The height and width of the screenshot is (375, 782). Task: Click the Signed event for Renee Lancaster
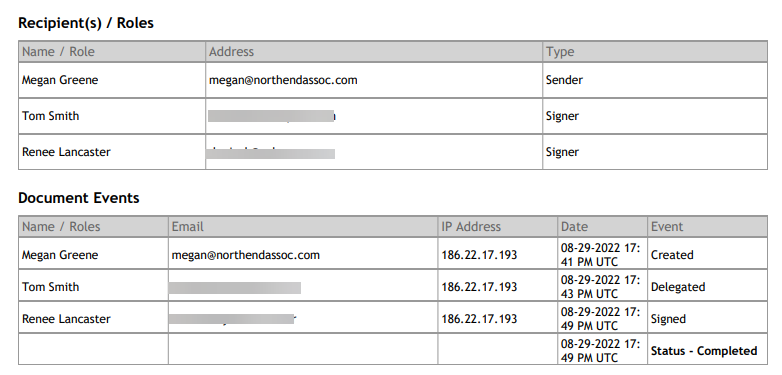pyautogui.click(x=668, y=319)
